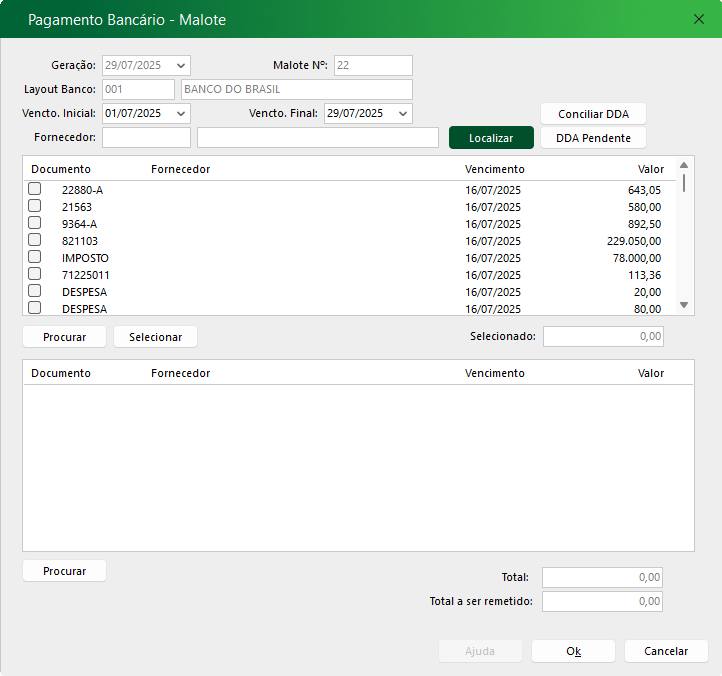Close the Pagamento Bancário dialog window

(x=699, y=19)
